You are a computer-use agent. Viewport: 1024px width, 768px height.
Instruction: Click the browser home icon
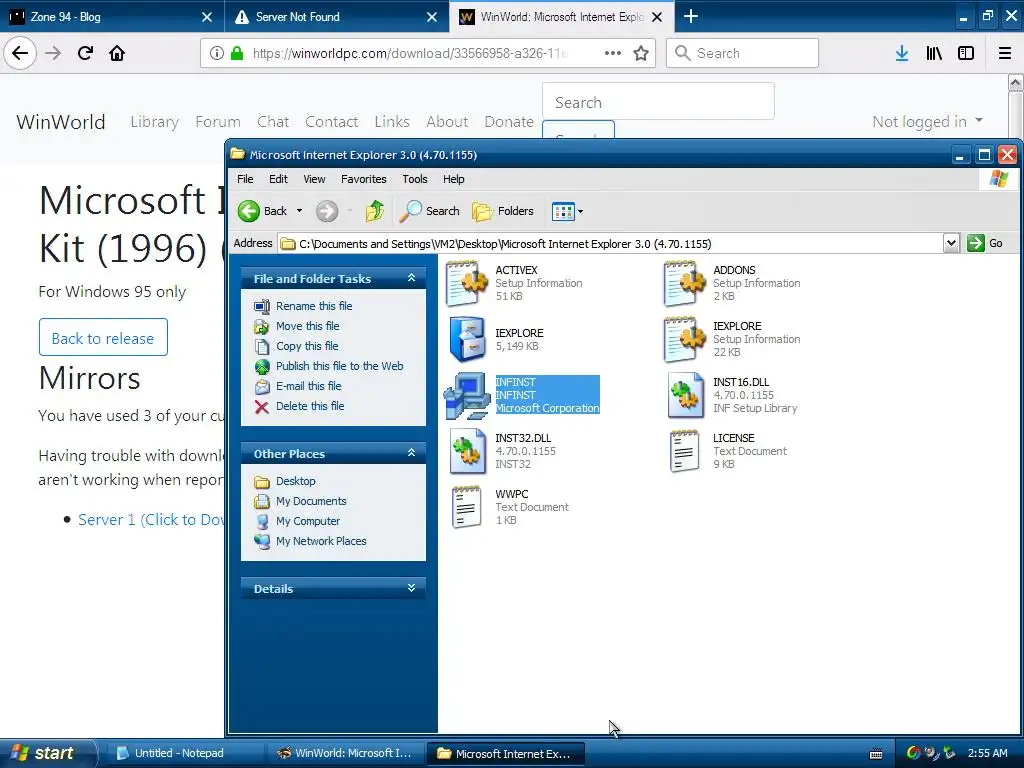coord(117,53)
